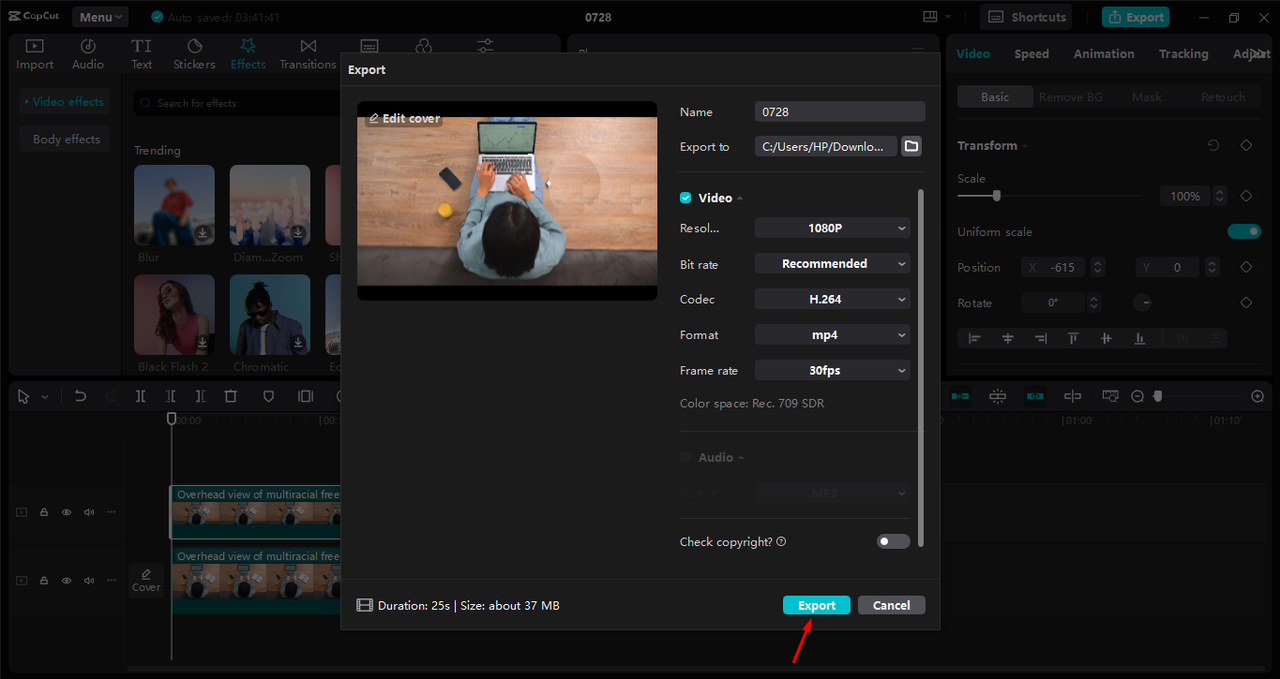
Task: Open the dropdown arrow beside the pointer tool
Action: (44, 397)
